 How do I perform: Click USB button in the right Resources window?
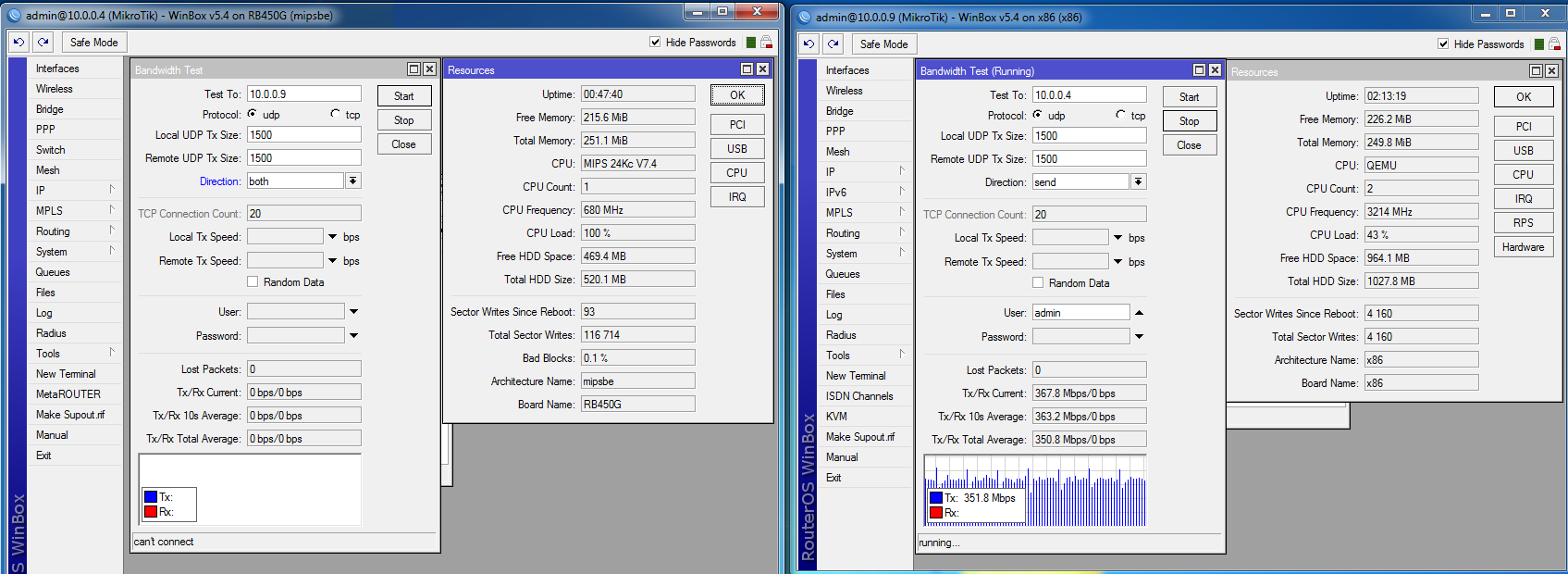click(x=1524, y=150)
